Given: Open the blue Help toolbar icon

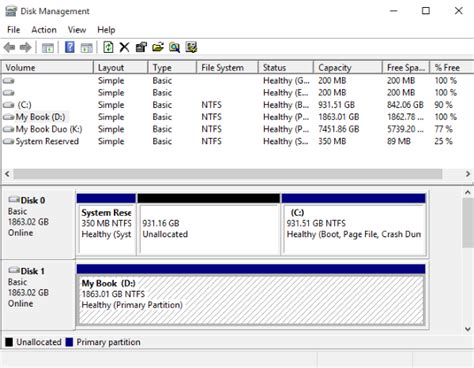Looking at the screenshot, I should (x=70, y=47).
